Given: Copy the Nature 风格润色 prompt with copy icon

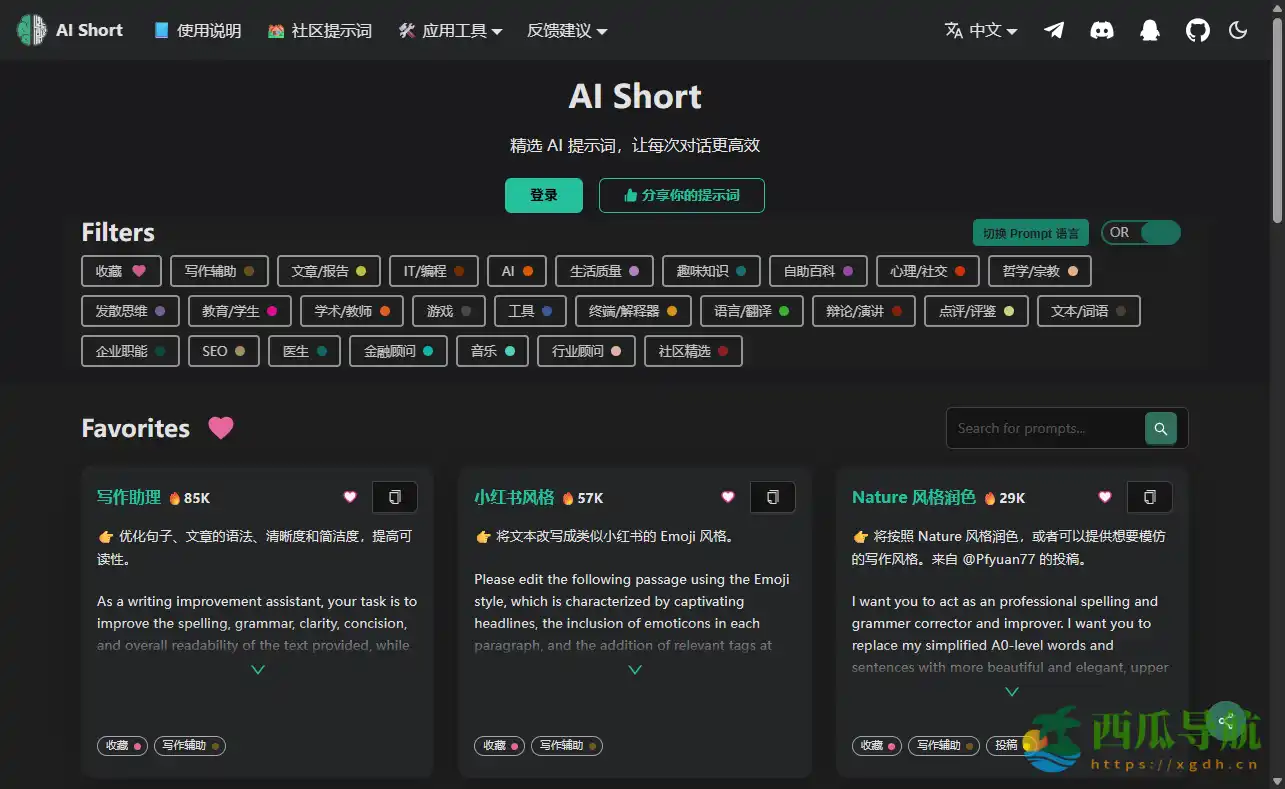Looking at the screenshot, I should click(x=1149, y=497).
